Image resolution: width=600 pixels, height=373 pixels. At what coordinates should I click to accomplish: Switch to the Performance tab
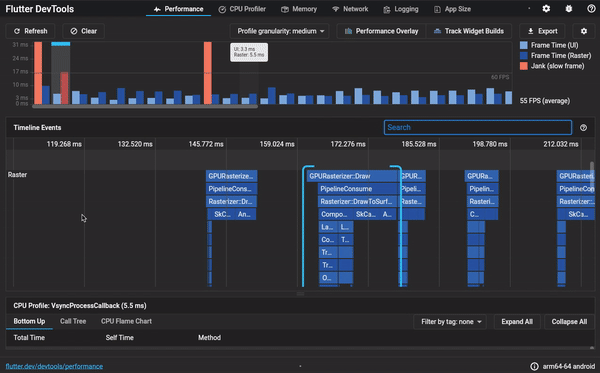click(178, 9)
